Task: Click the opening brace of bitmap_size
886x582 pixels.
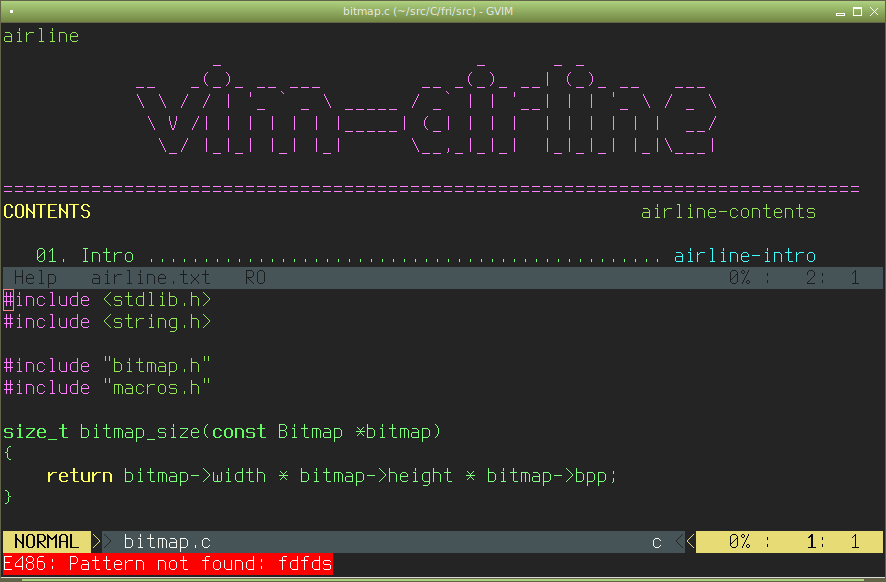Action: (x=8, y=454)
